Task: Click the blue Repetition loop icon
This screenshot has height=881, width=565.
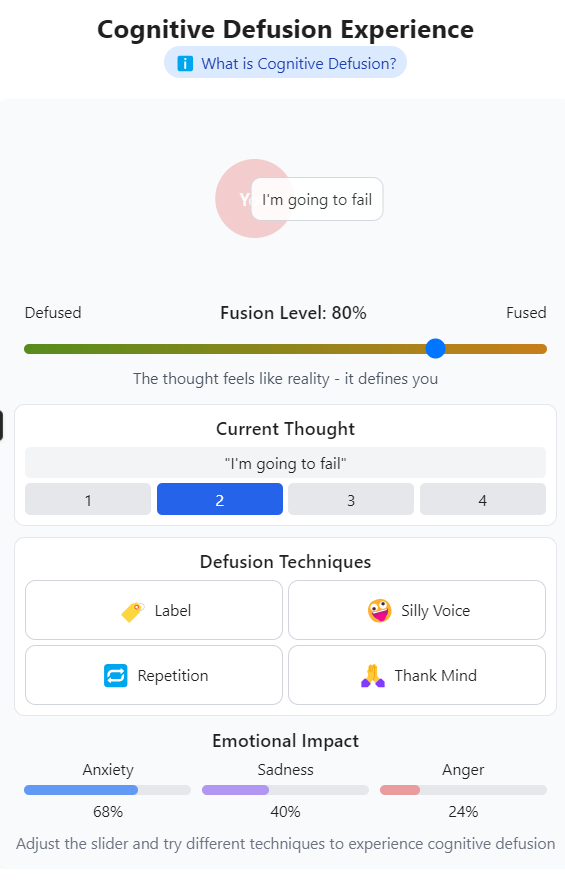Action: click(116, 675)
